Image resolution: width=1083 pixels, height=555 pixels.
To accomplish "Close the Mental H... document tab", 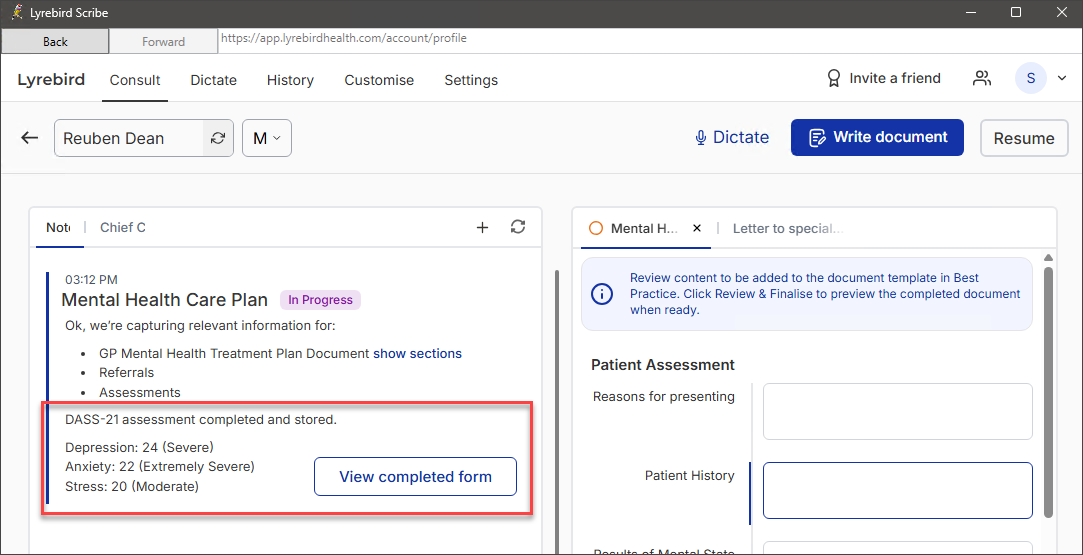I will (x=697, y=228).
